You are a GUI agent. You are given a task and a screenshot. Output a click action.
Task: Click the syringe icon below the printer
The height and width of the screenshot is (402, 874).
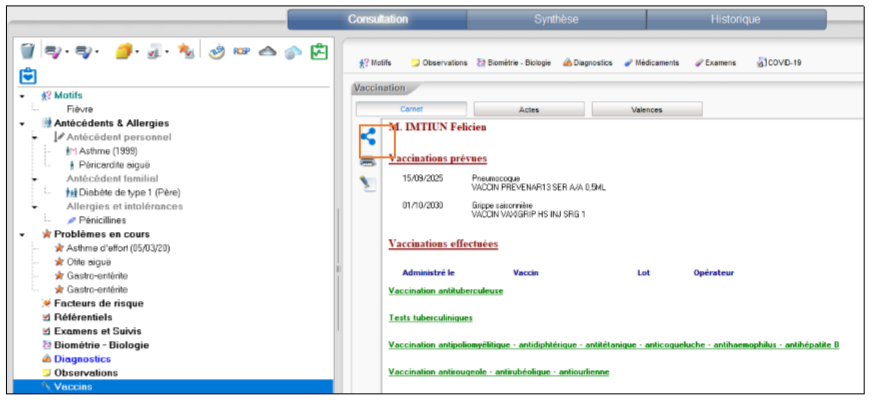click(368, 183)
